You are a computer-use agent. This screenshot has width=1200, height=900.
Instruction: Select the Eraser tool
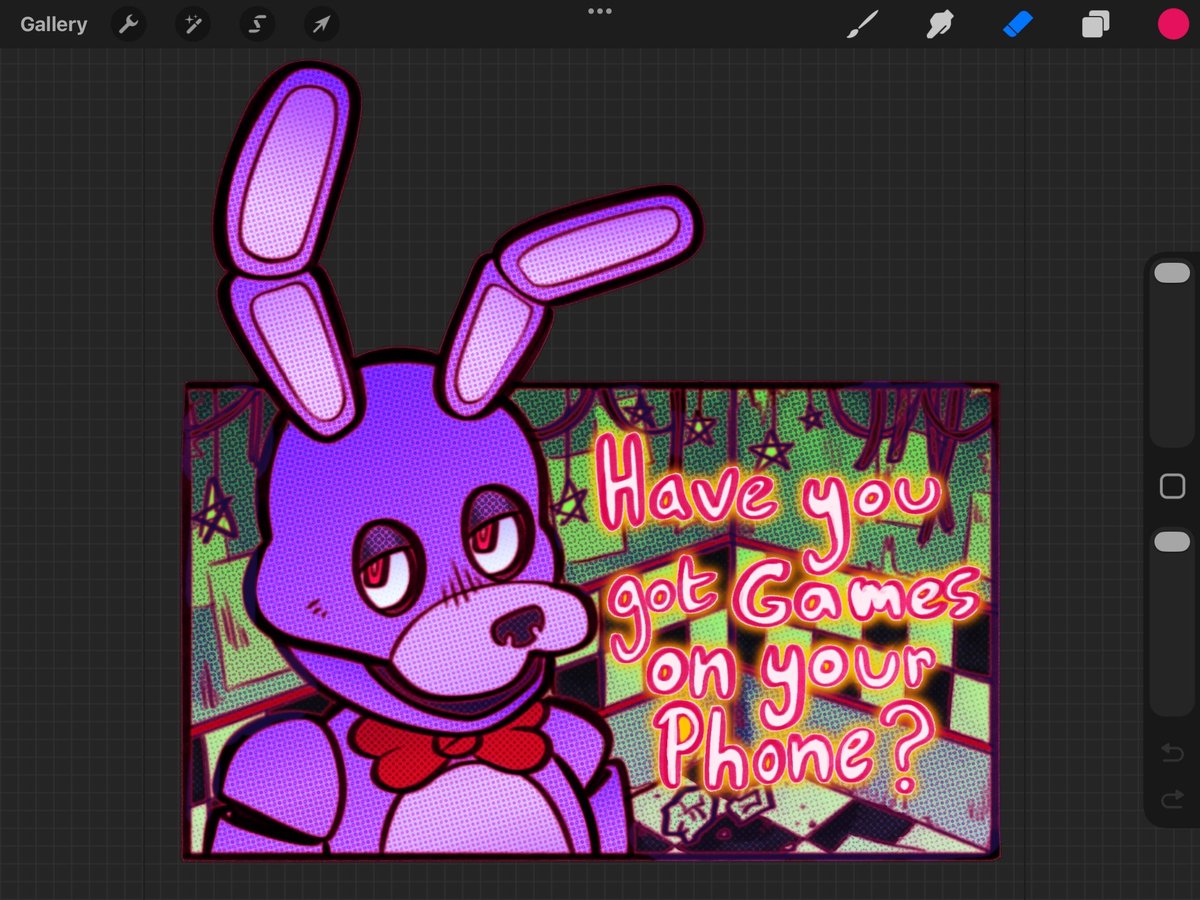pos(1018,24)
